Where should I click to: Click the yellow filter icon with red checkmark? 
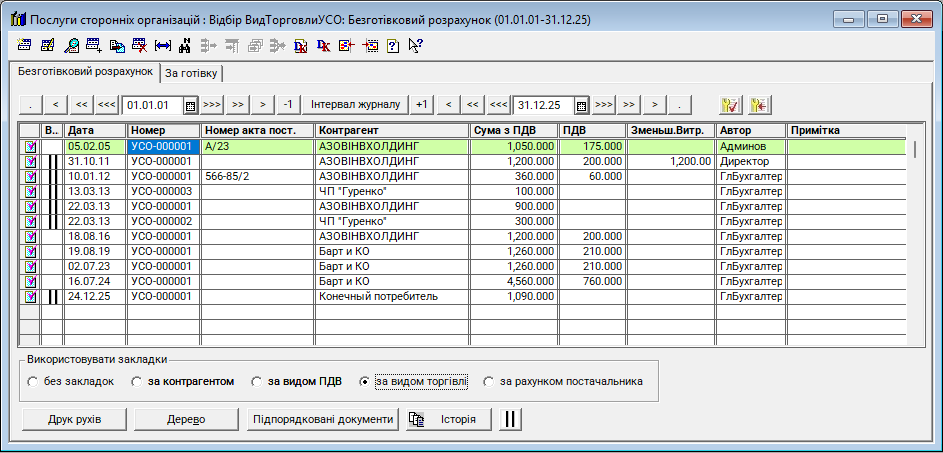point(730,104)
